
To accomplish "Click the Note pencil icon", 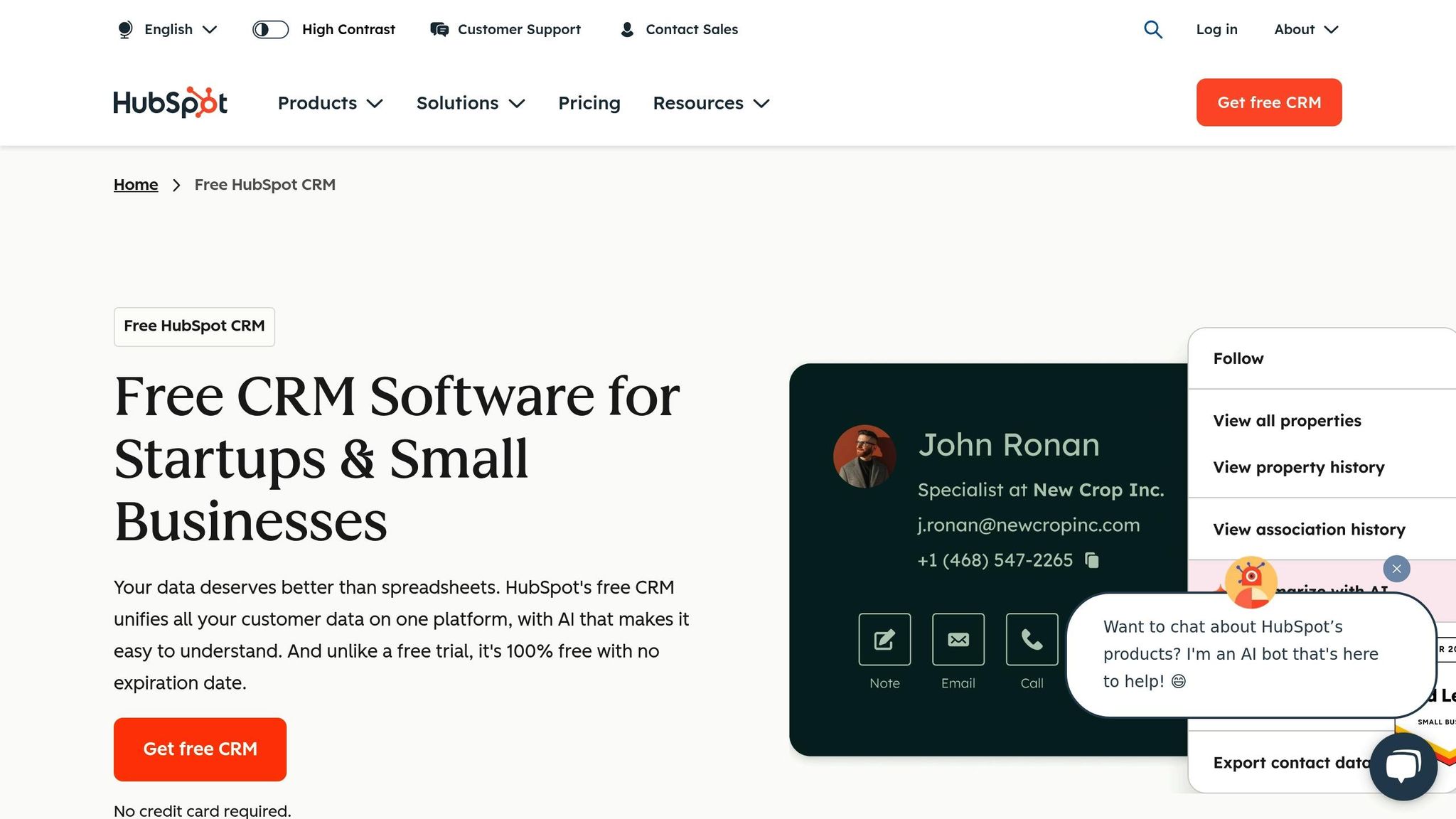I will 884,640.
